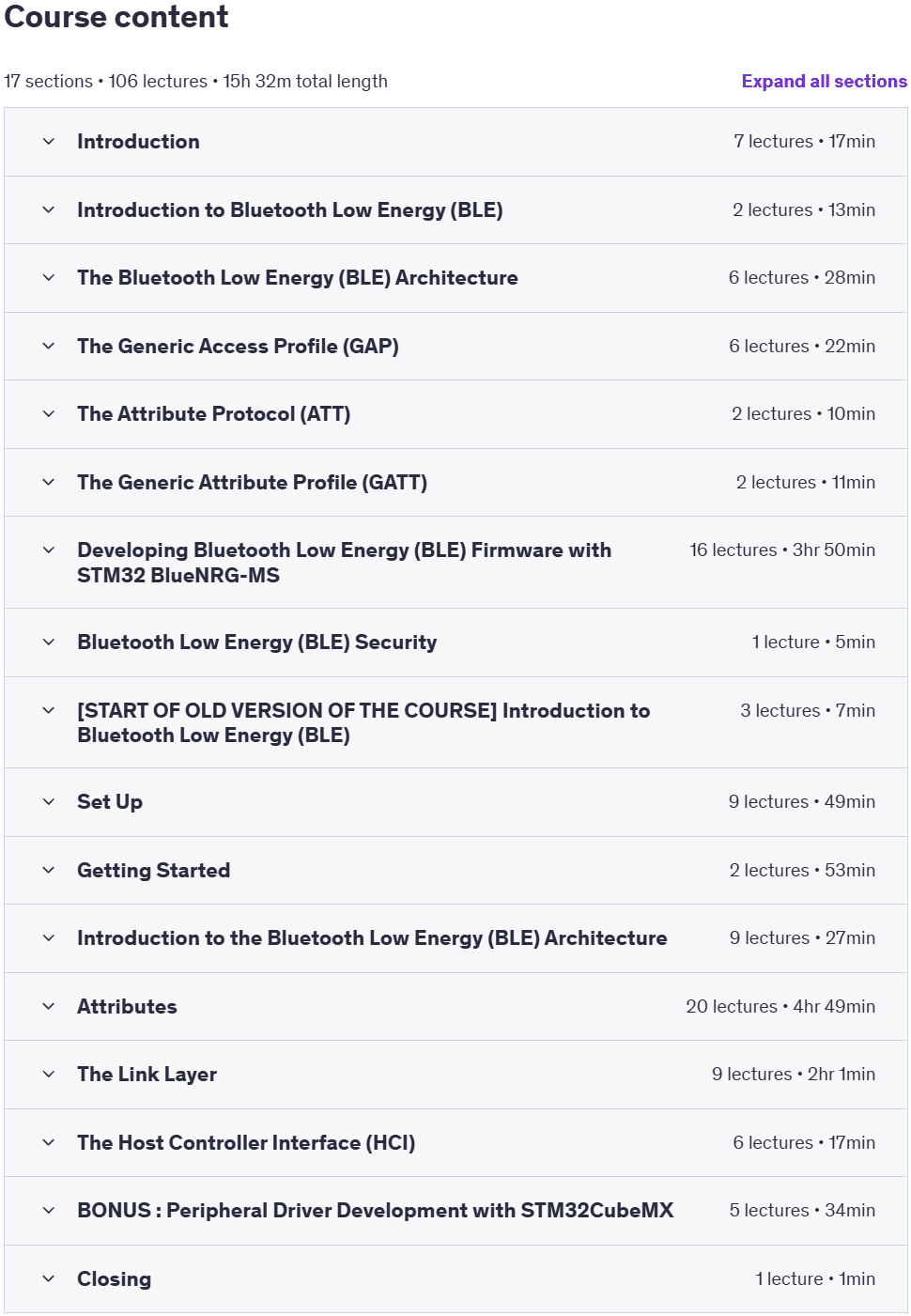Toggle the Attributes section chevron
Screen dimensions: 911x1316
pyautogui.click(x=49, y=1007)
